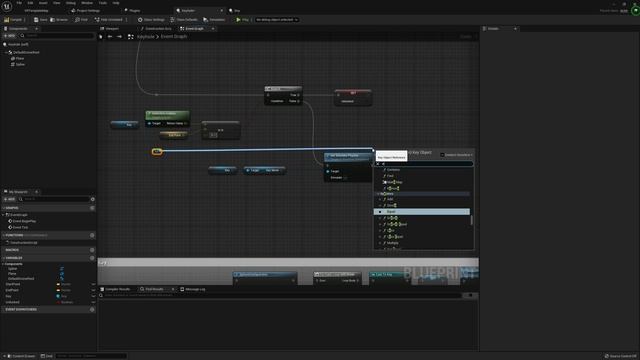Switch to the Project Settings tab
The width and height of the screenshot is (640, 360).
86,11
